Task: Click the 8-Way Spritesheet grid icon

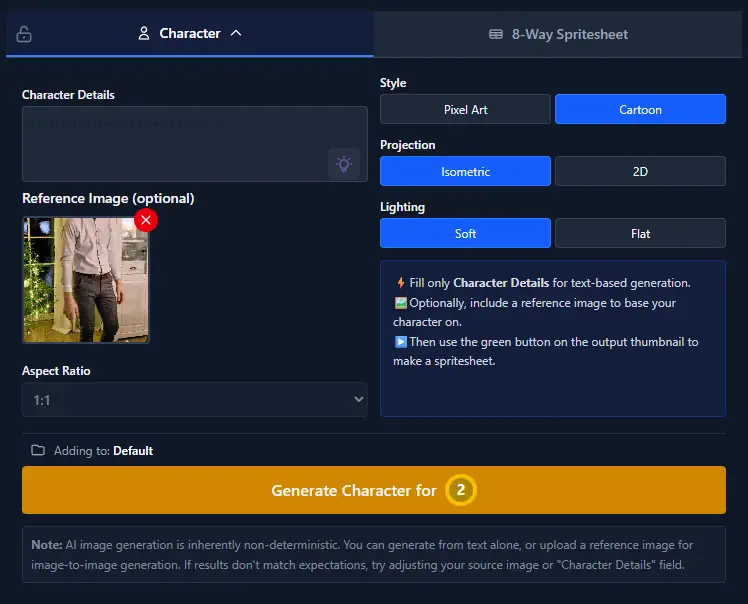Action: [x=496, y=34]
